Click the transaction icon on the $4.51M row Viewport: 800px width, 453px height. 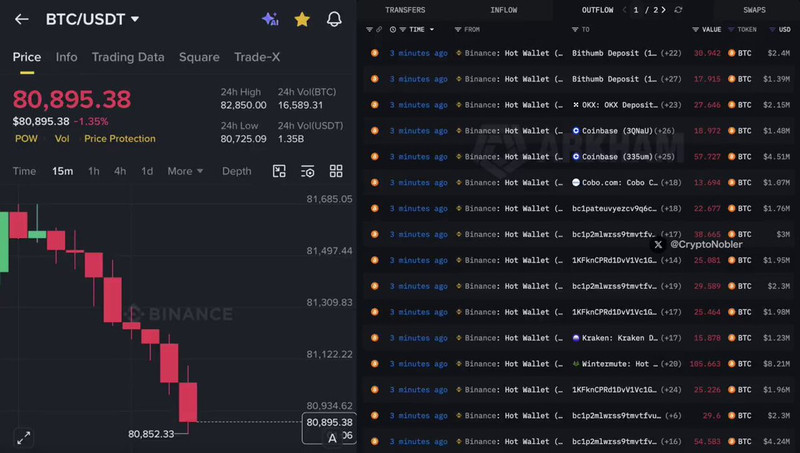pyautogui.click(x=374, y=157)
